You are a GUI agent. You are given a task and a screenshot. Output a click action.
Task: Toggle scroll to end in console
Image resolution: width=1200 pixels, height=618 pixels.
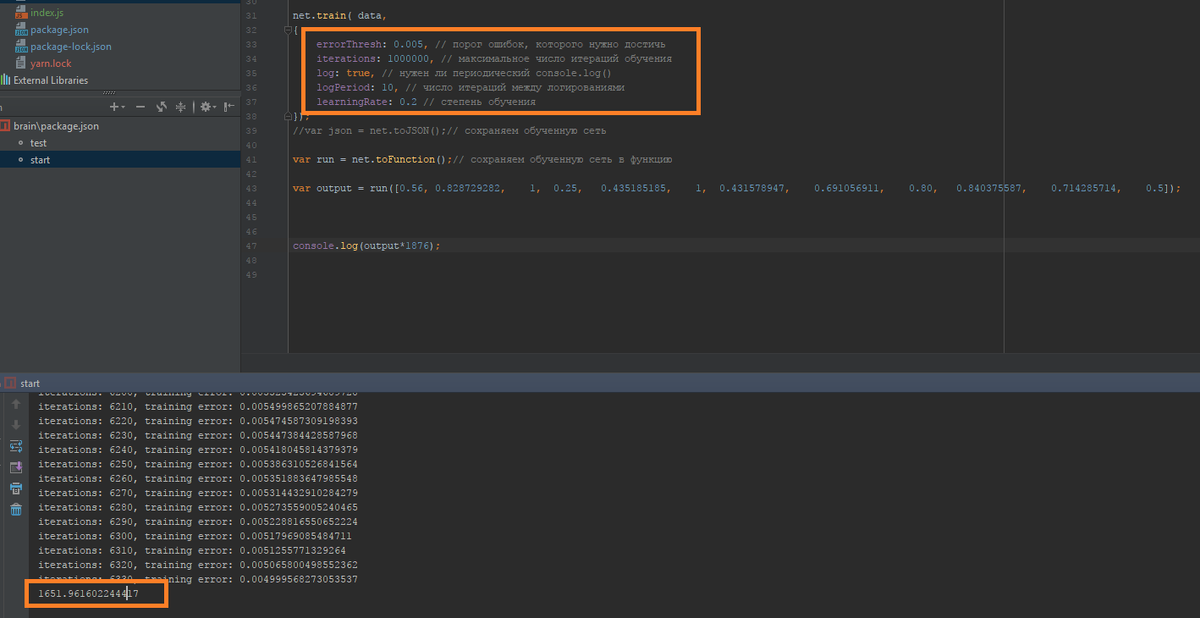tap(16, 467)
